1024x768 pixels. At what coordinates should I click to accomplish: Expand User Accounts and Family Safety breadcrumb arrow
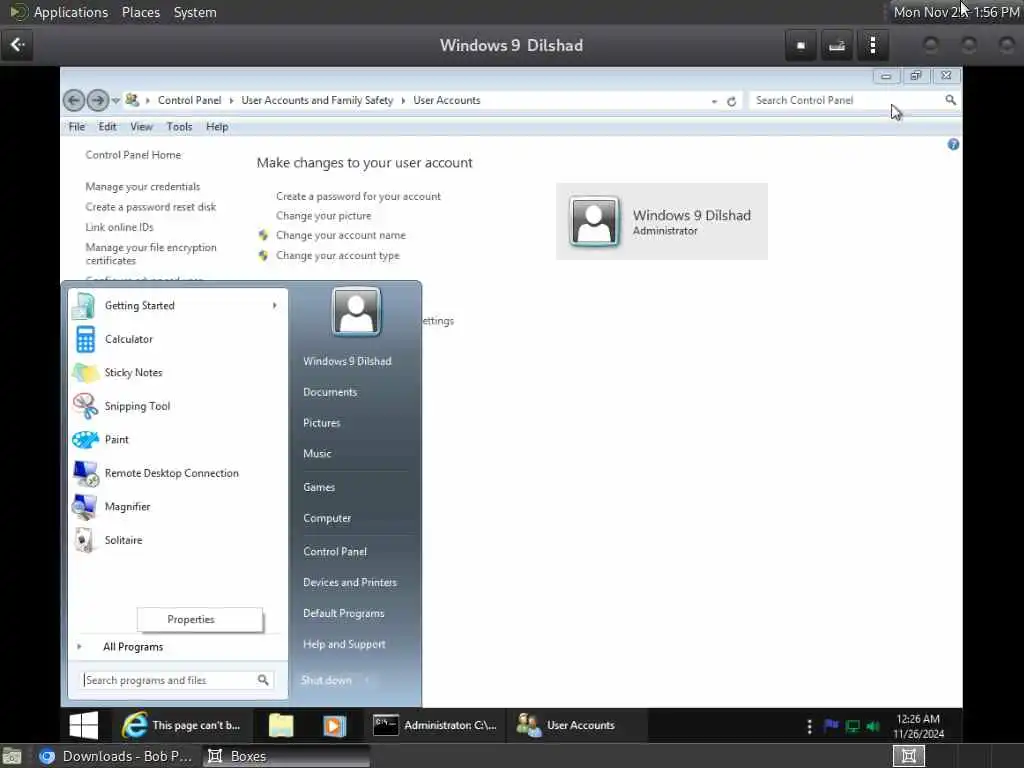click(x=403, y=101)
